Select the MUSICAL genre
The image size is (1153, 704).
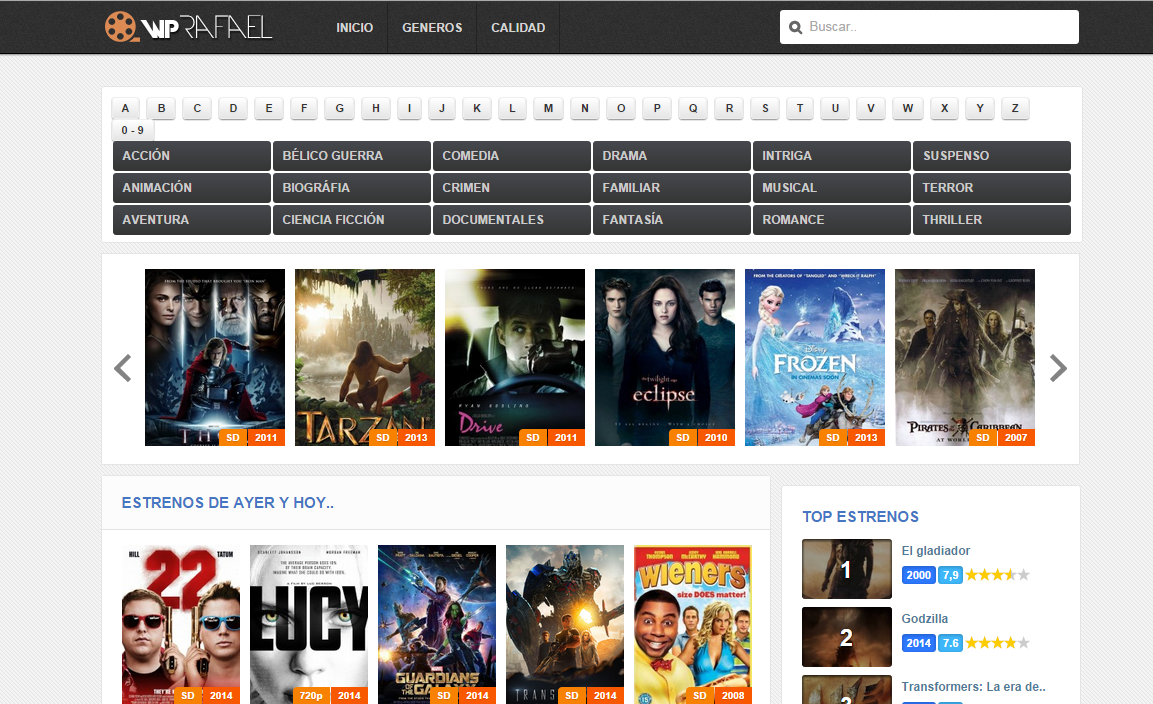pos(832,188)
